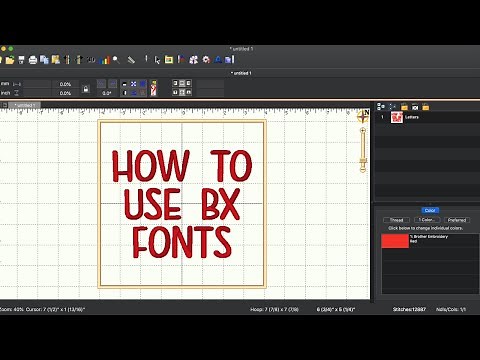Switch to the untitled 1 document tab
Viewport: 480px width, 360px height.
[x=25, y=105]
